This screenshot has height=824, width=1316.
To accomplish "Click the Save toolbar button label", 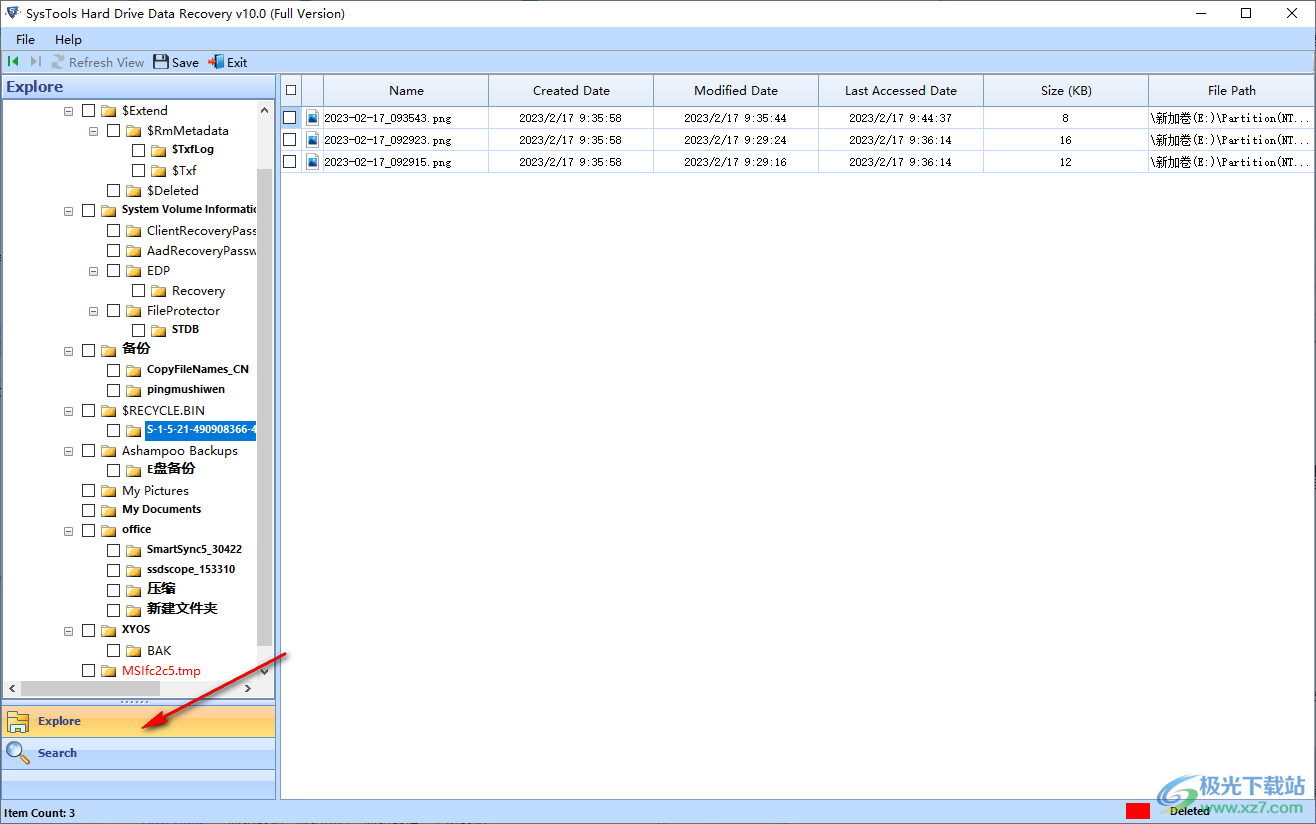I will click(185, 62).
